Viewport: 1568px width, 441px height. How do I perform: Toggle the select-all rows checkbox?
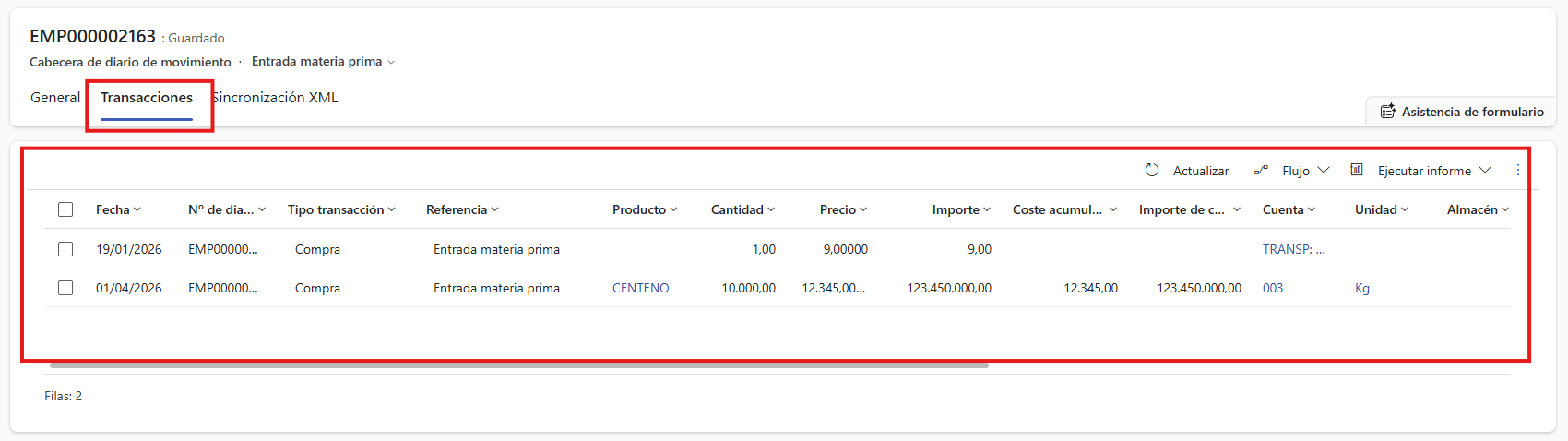click(65, 209)
